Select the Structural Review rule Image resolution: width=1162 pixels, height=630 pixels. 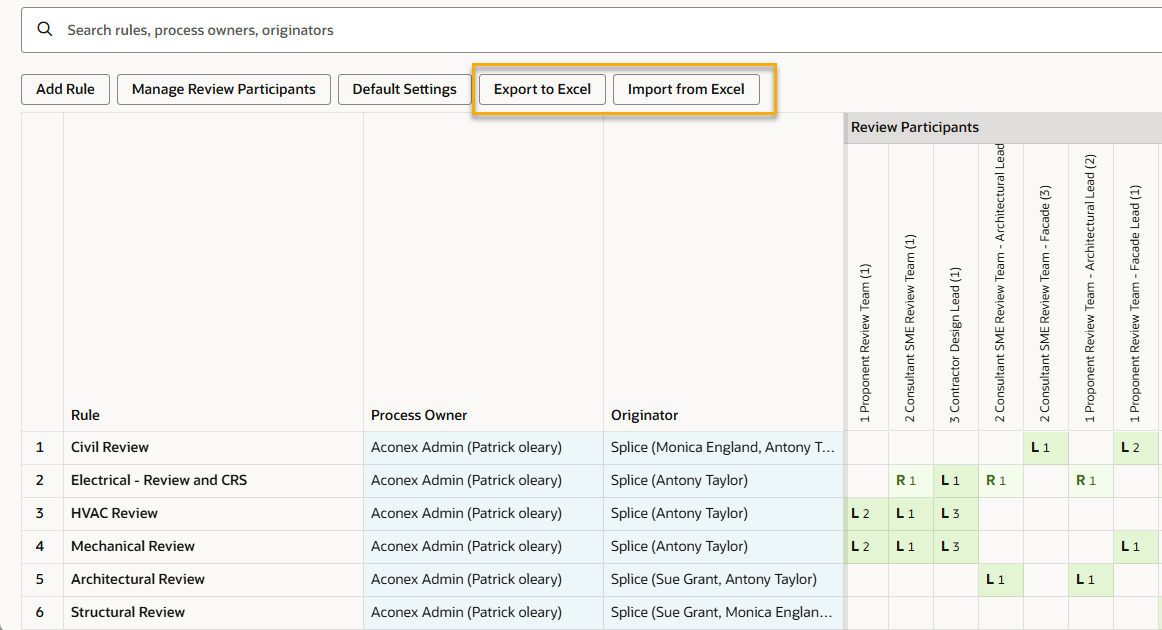[128, 612]
